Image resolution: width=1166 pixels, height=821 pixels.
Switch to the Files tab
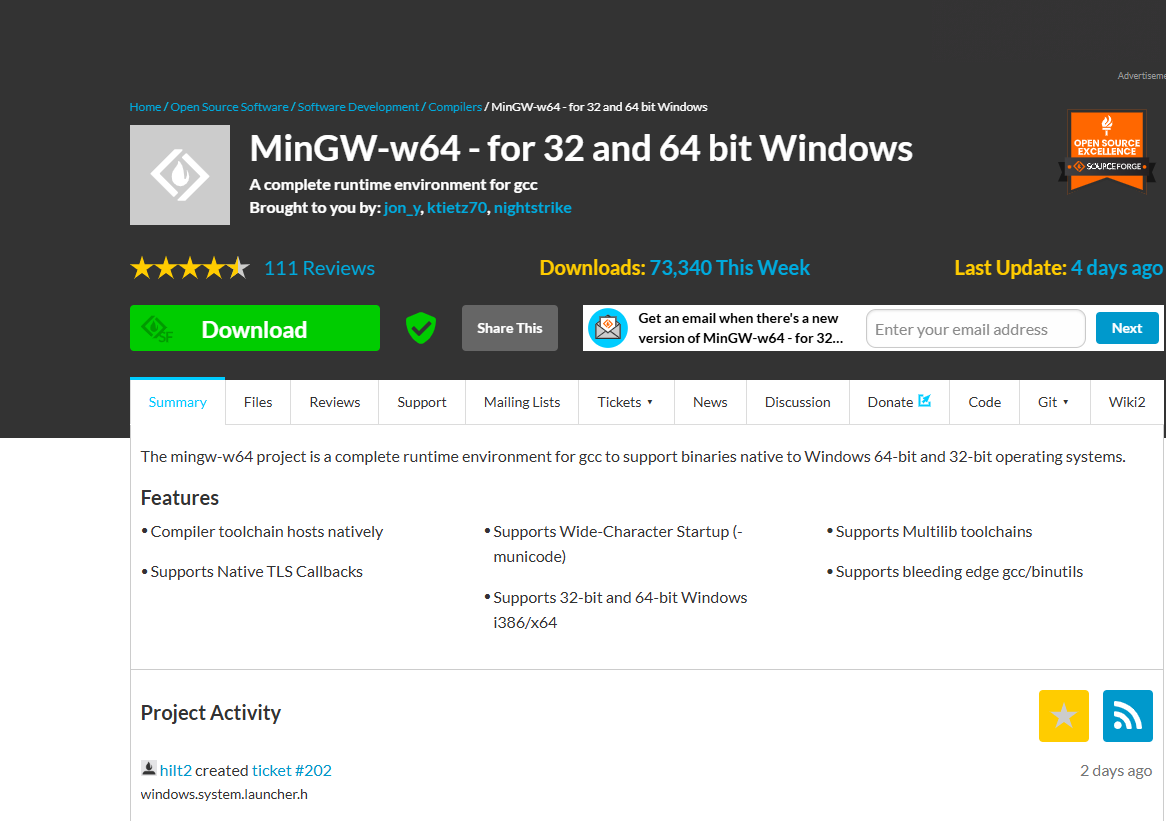point(258,402)
